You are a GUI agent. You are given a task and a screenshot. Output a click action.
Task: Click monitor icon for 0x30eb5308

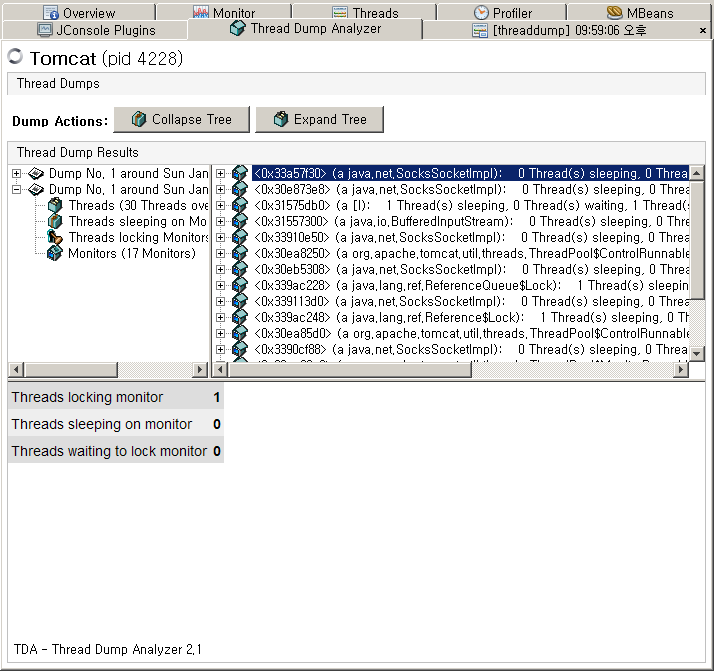tap(240, 269)
